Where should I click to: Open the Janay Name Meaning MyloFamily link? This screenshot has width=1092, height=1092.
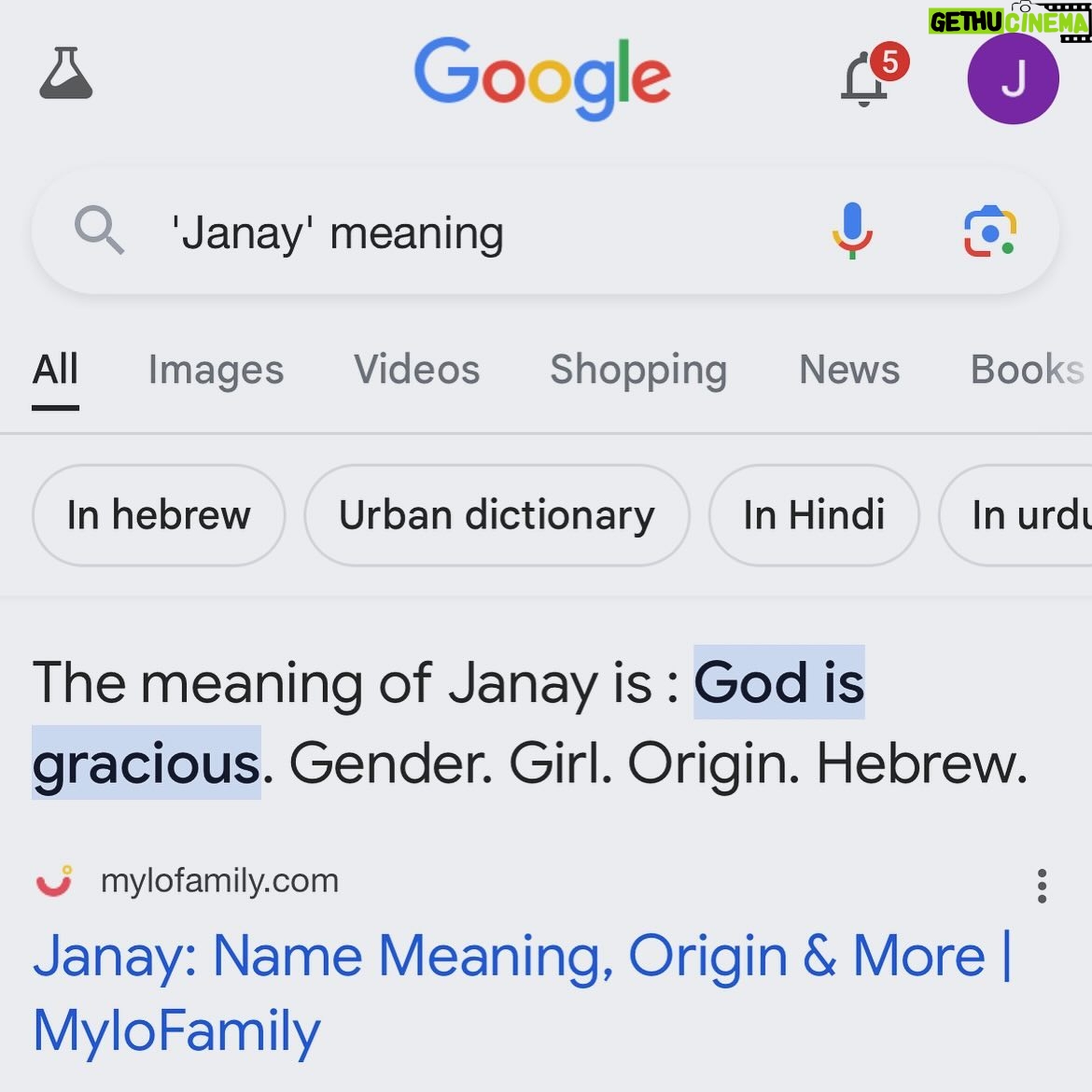(x=523, y=994)
